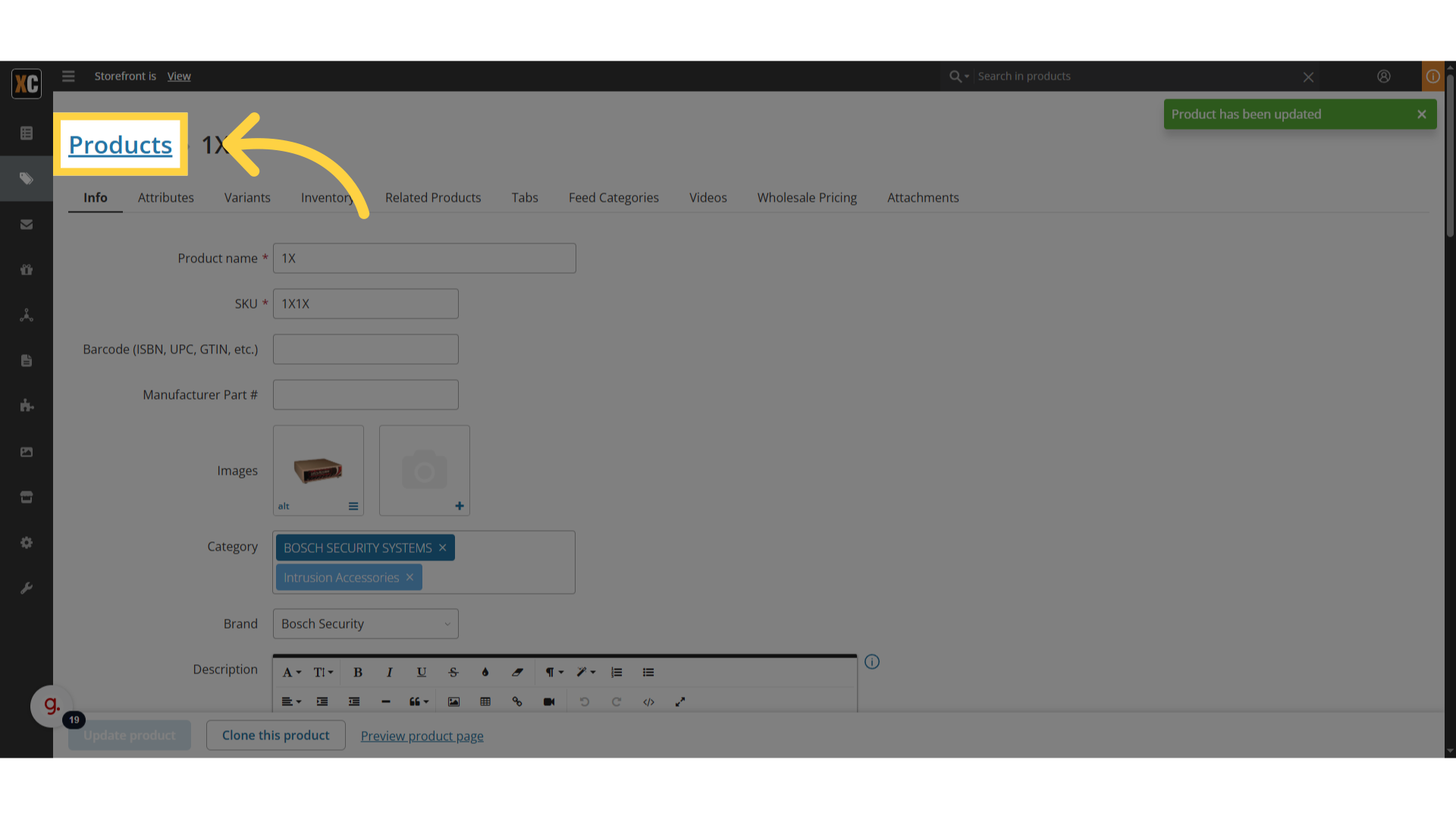This screenshot has width=1456, height=819.
Task: Click the Bold formatting icon
Action: (358, 672)
